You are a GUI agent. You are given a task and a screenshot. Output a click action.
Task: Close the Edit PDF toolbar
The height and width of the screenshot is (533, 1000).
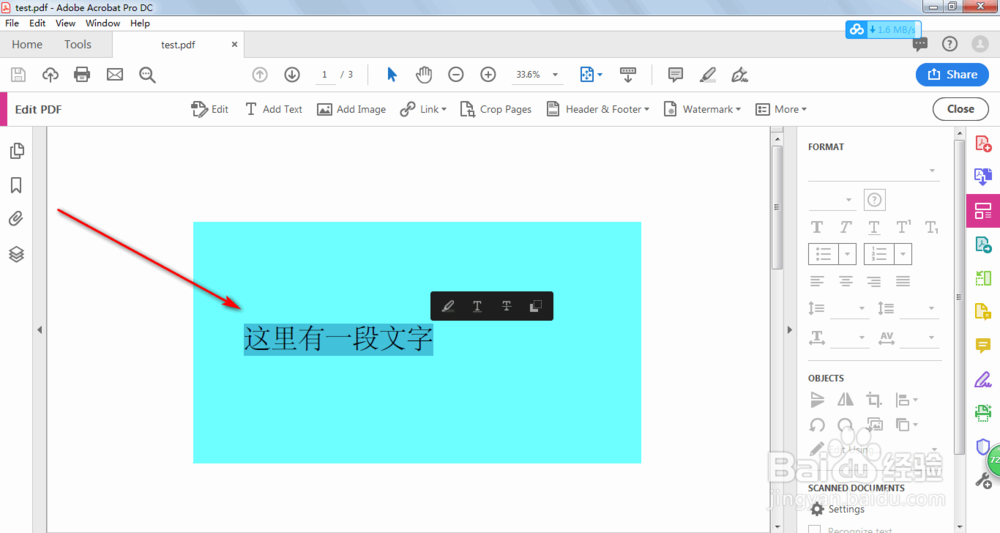pyautogui.click(x=960, y=109)
